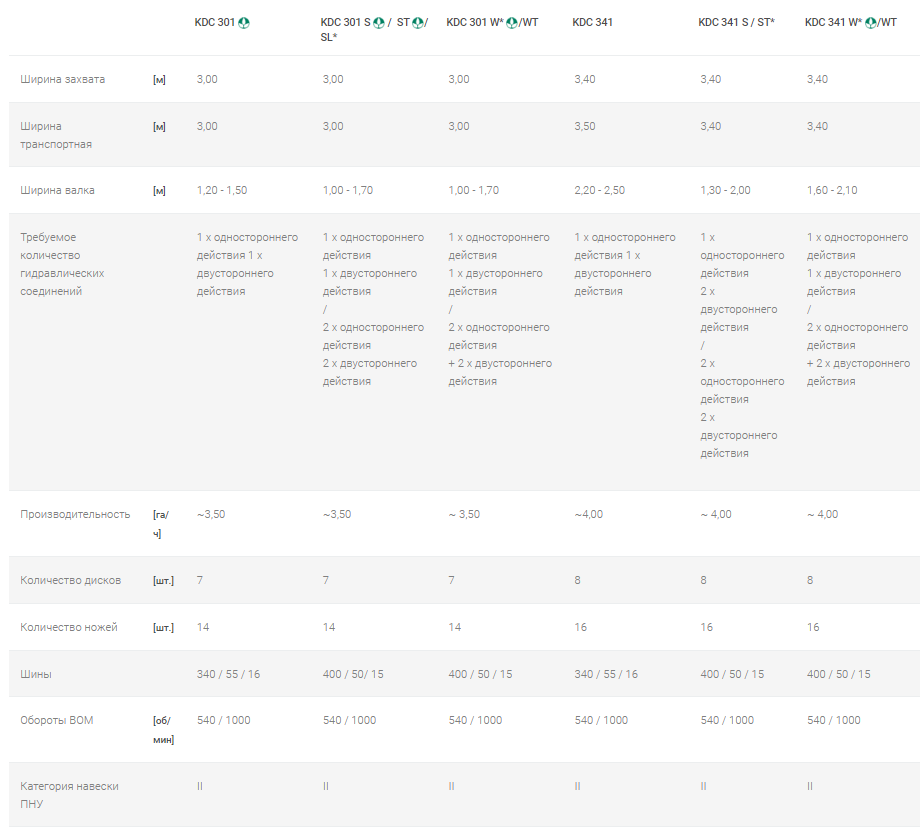Click the Требуемое количество гидравлических соединений label
Screen dimensions: 920x832
point(62,264)
